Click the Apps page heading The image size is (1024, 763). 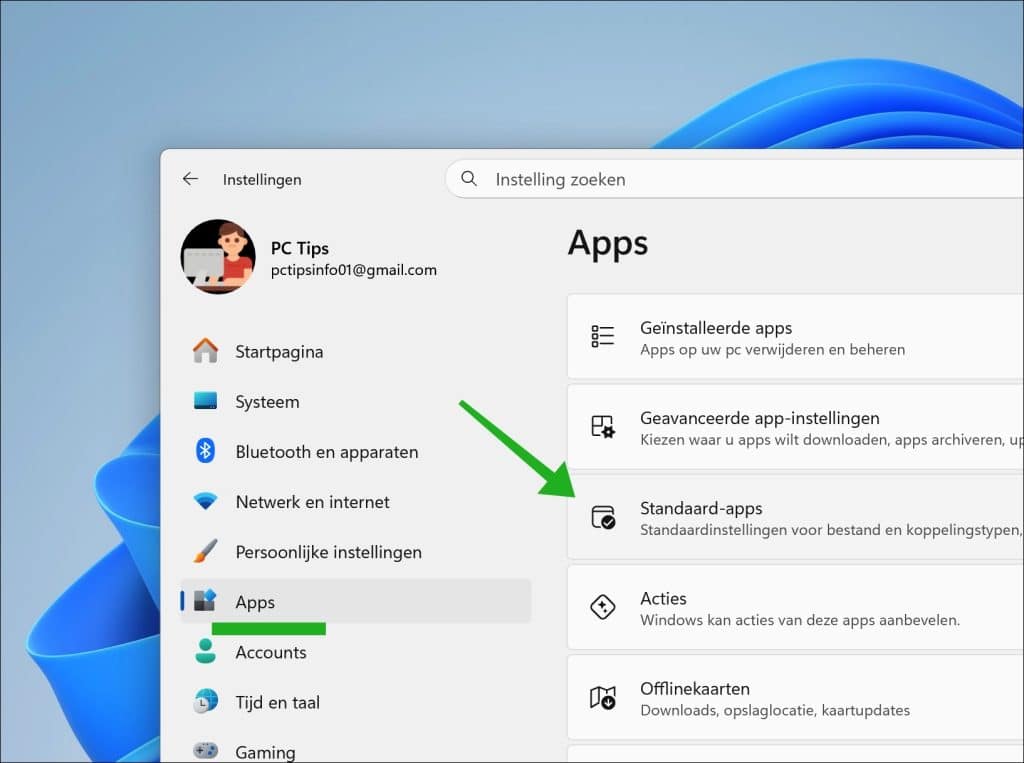[607, 243]
